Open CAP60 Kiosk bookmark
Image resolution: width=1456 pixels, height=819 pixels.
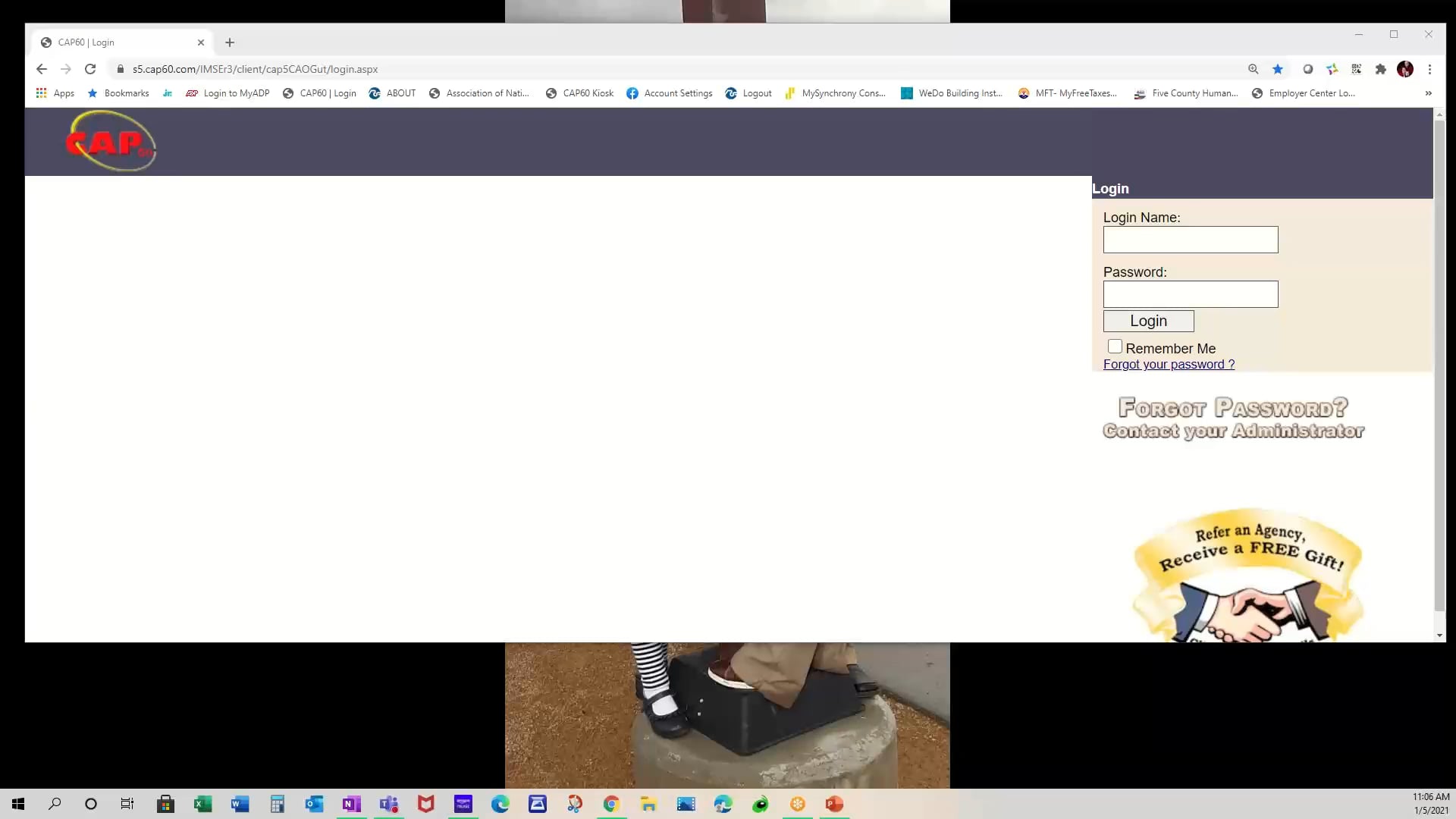580,93
